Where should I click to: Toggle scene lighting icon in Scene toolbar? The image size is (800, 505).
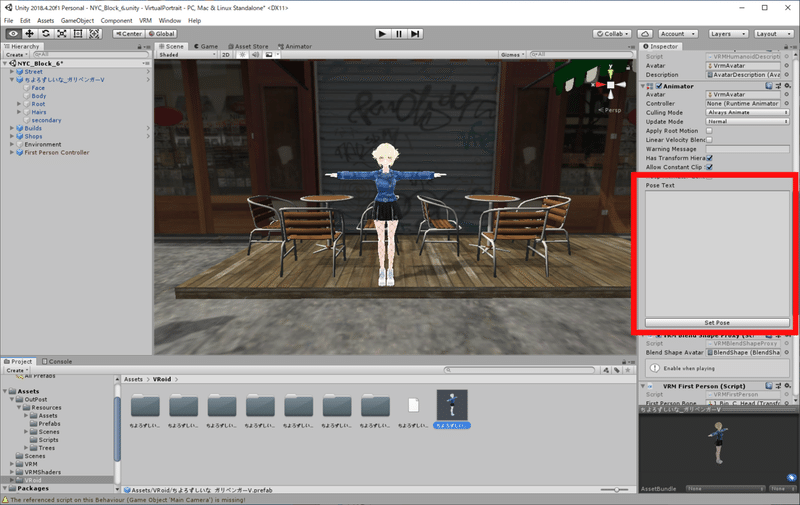(x=242, y=55)
